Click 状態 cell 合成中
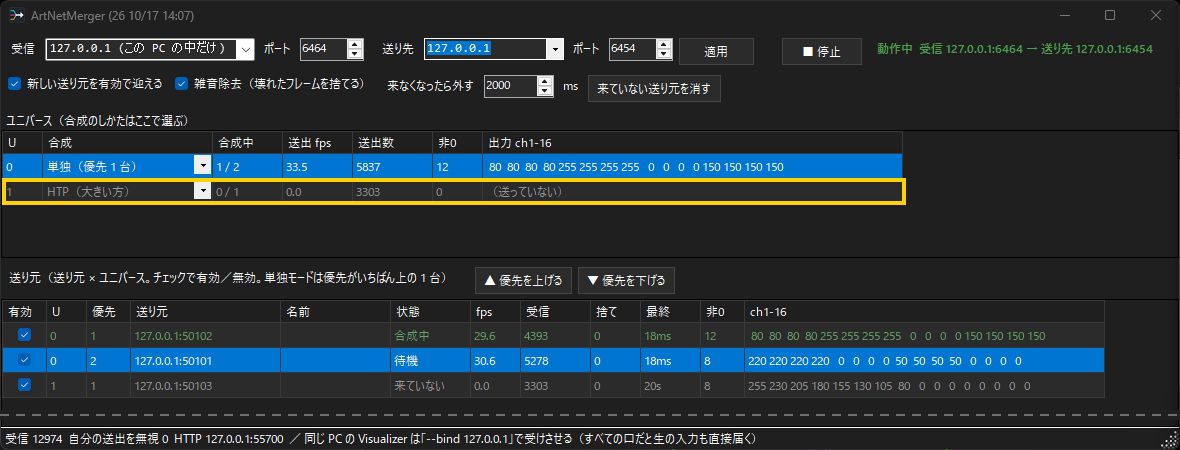Viewport: 1180px width, 450px height. [x=430, y=336]
